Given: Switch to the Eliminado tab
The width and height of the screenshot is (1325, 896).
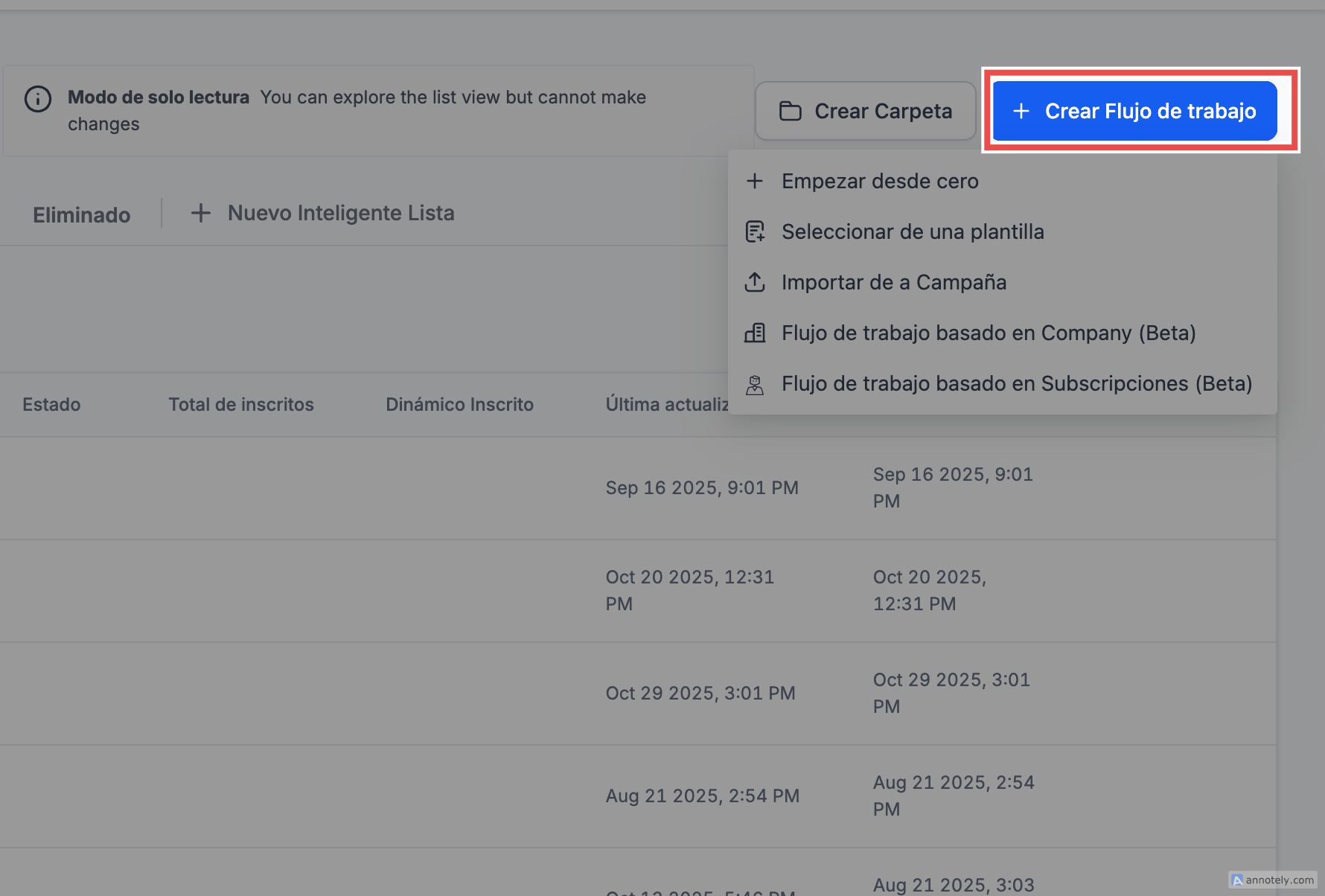Looking at the screenshot, I should [82, 215].
